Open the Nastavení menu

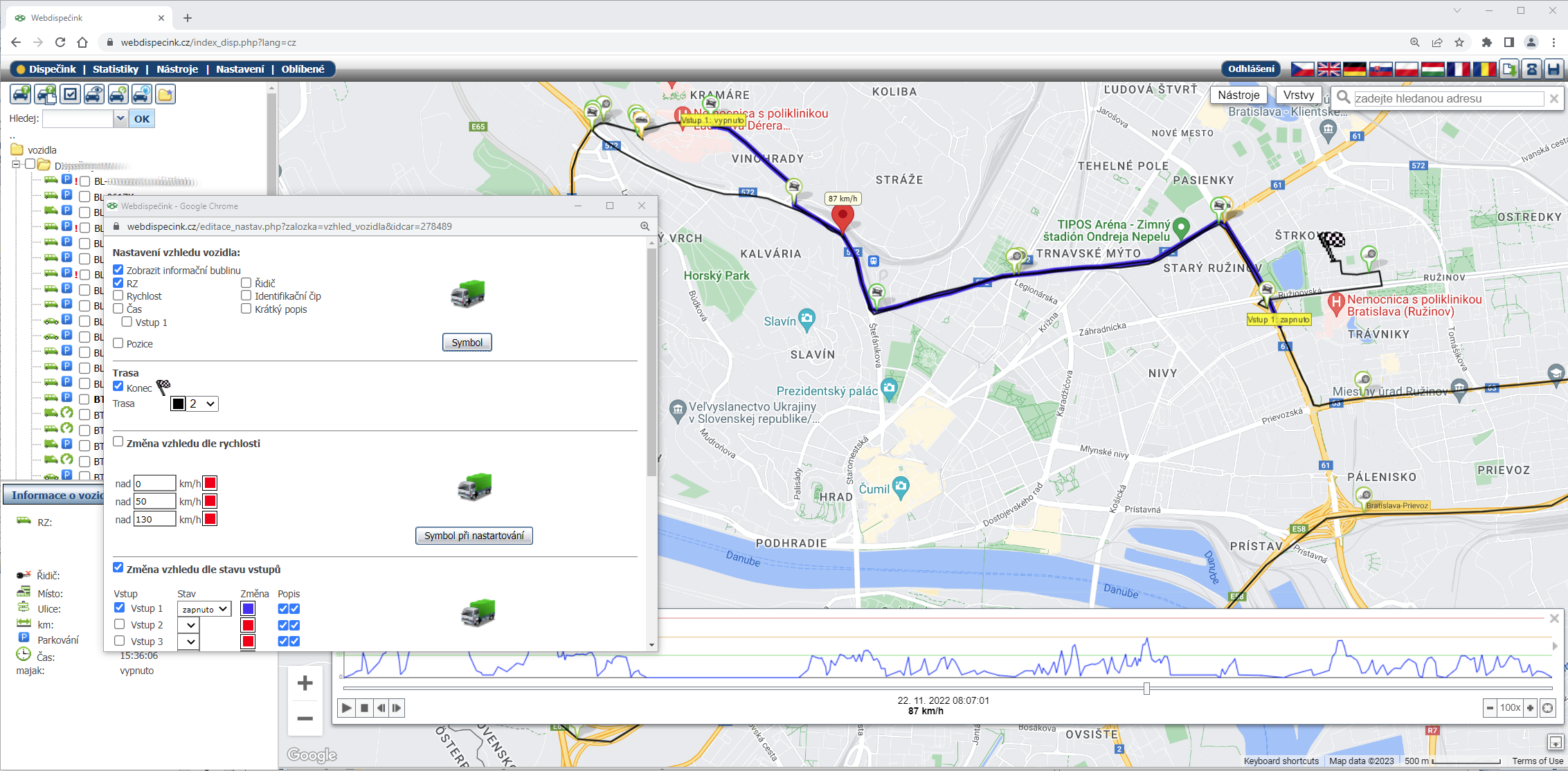pyautogui.click(x=240, y=69)
